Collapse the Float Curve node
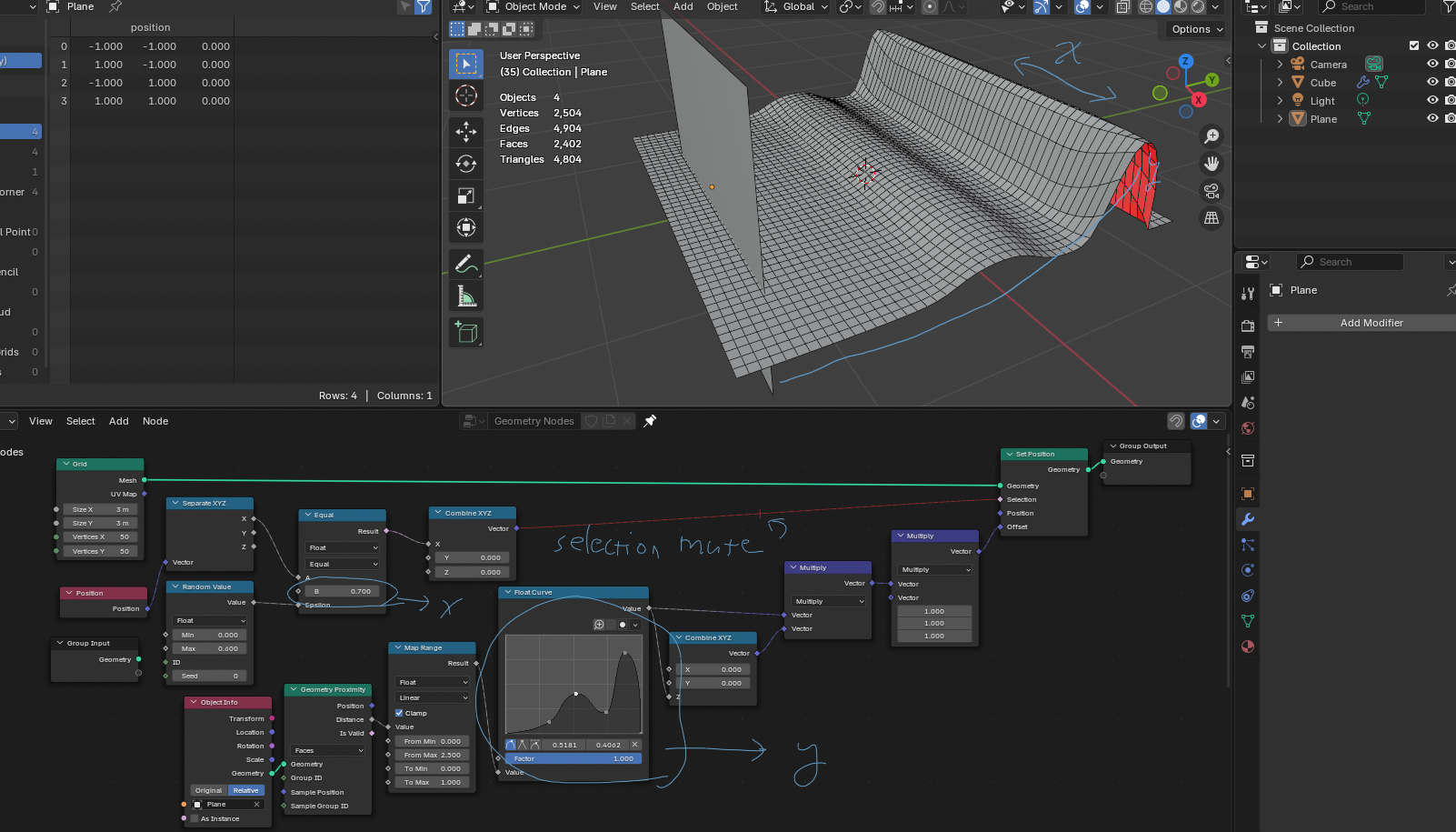1456x832 pixels. coord(507,592)
